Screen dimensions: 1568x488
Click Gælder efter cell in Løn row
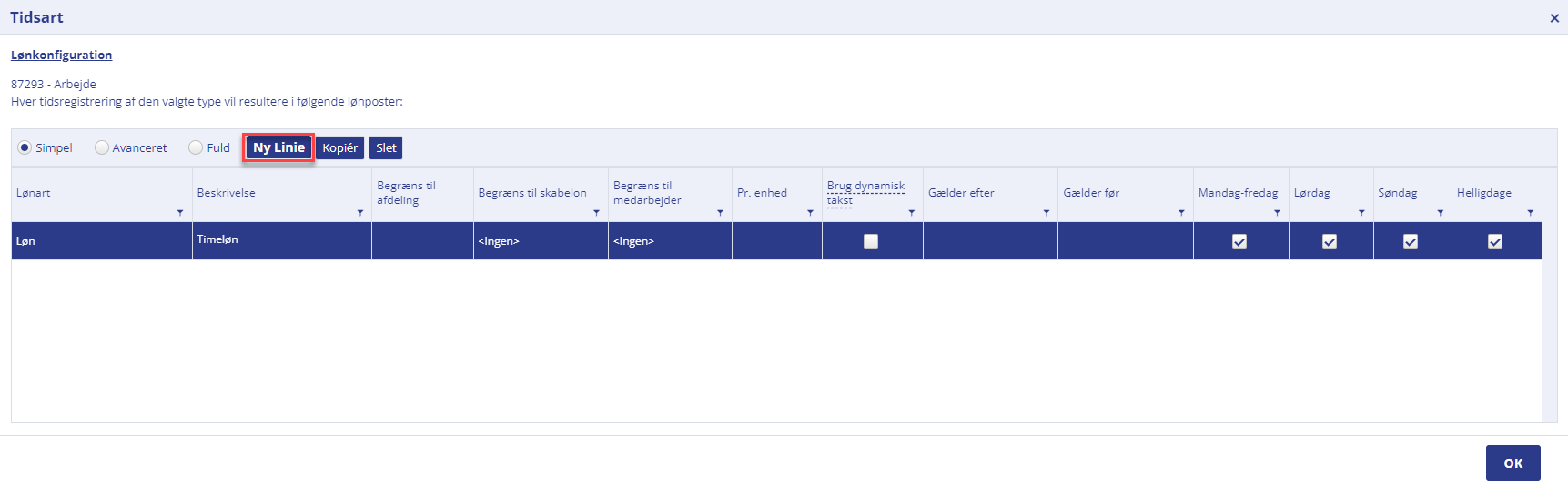pyautogui.click(x=990, y=241)
